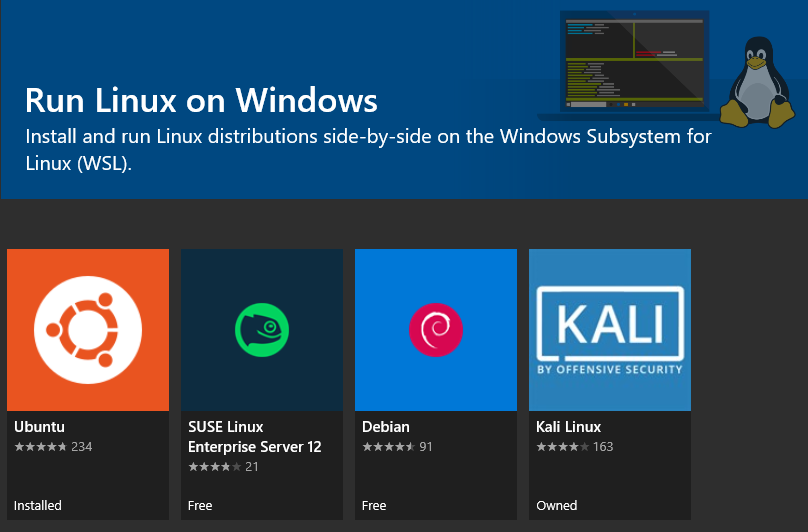Open the Debian swirl logo tile
The height and width of the screenshot is (532, 808).
click(x=436, y=330)
